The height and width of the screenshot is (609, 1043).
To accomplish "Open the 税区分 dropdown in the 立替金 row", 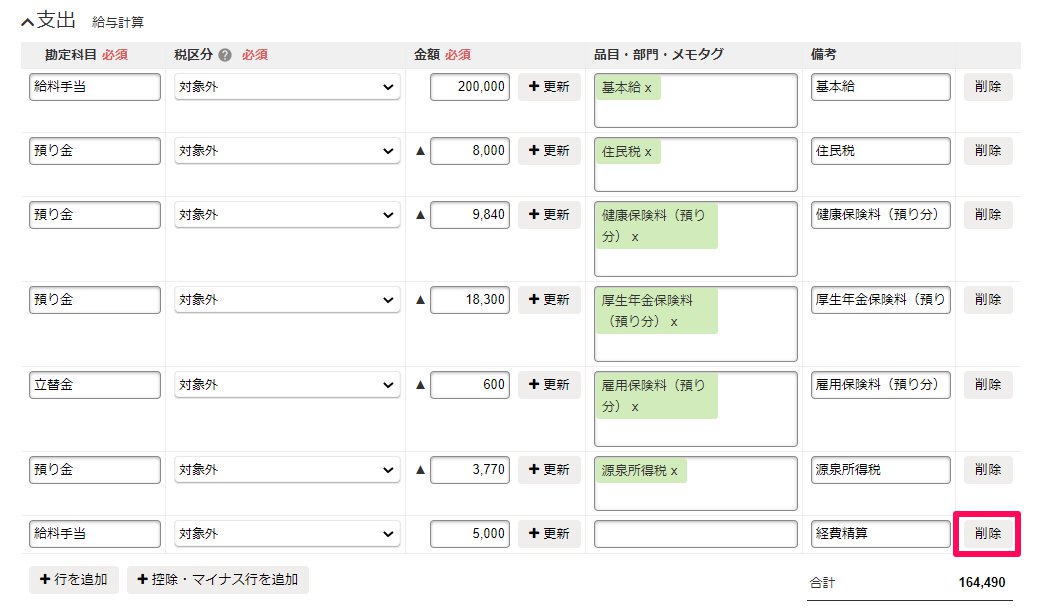I will (x=287, y=385).
